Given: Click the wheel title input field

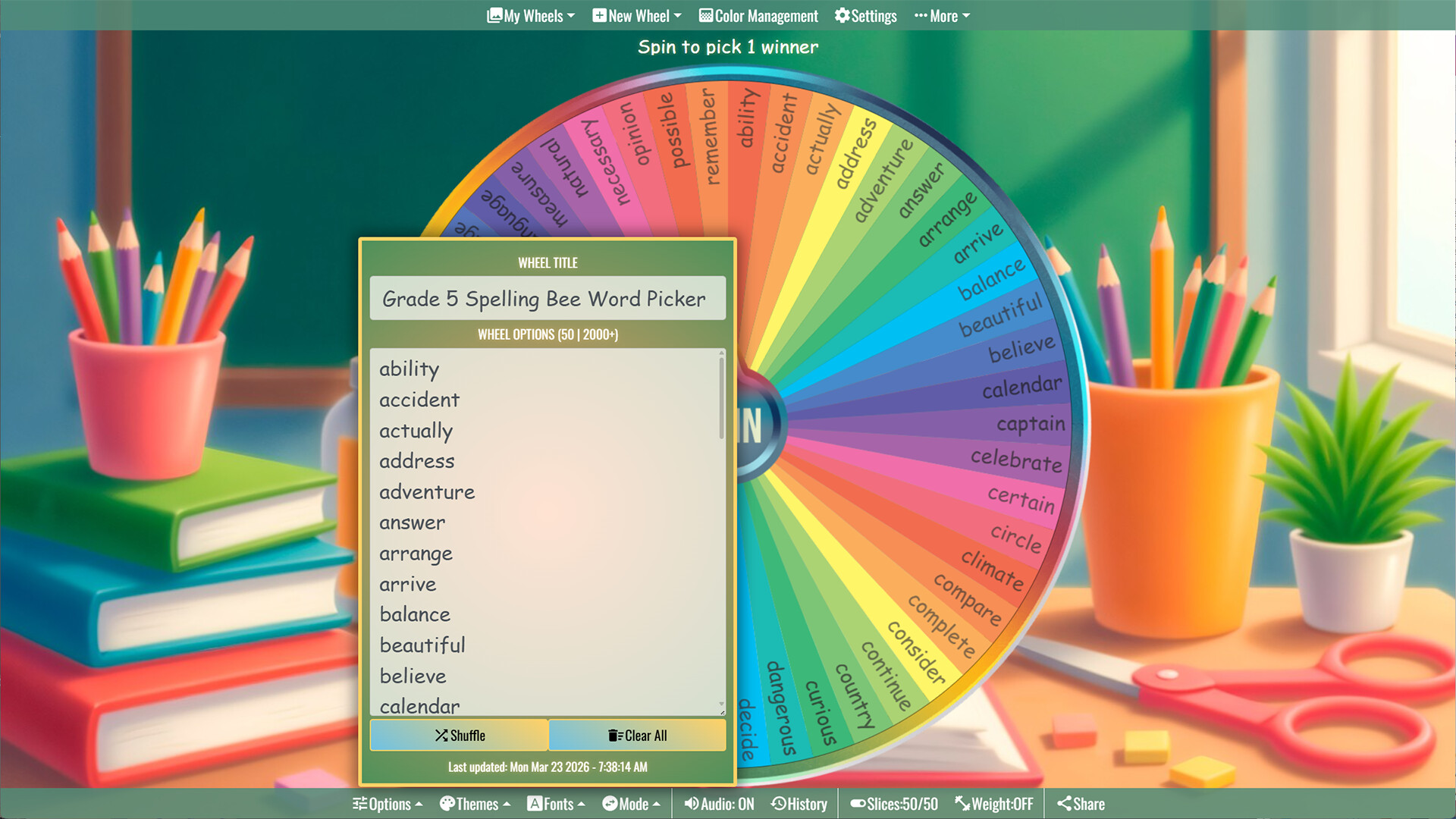Looking at the screenshot, I should [x=547, y=299].
